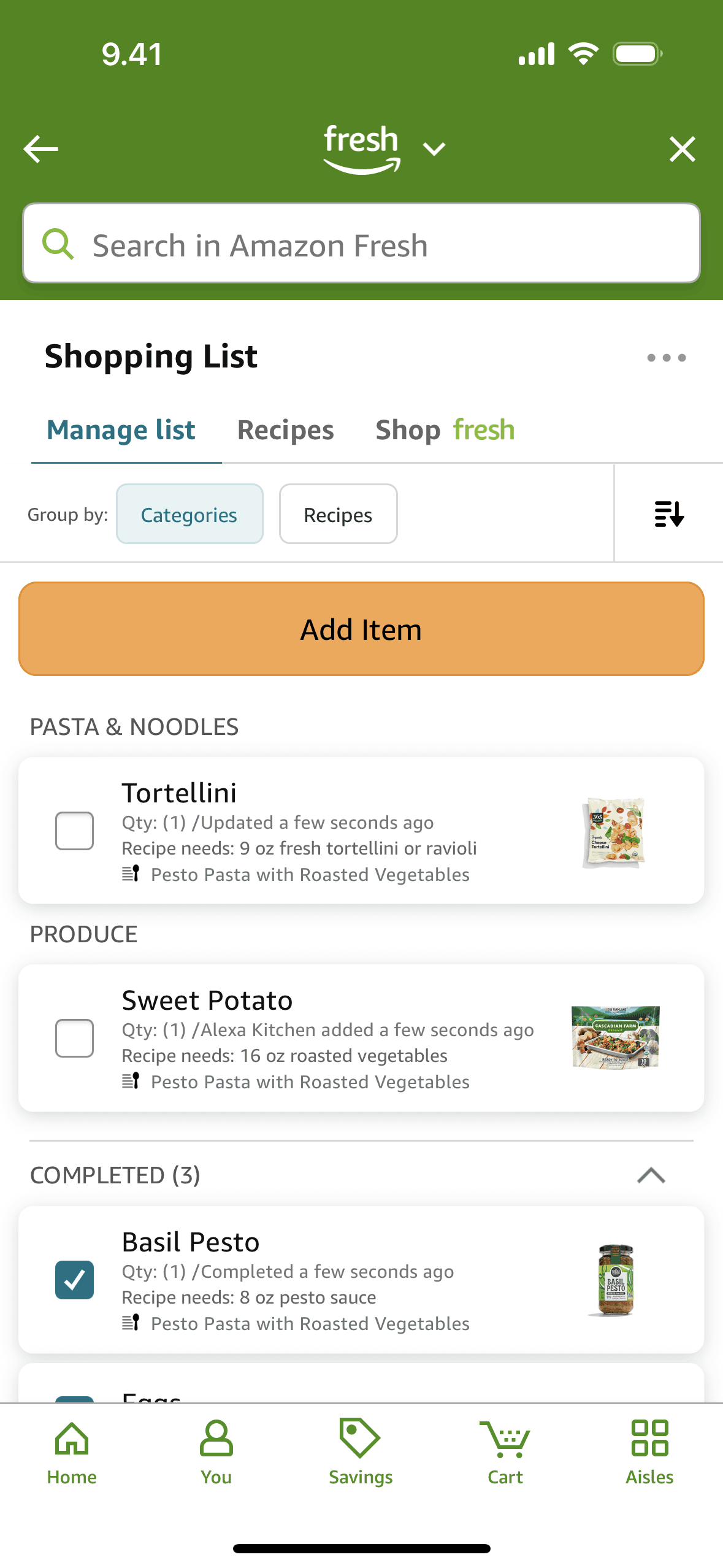Screen dimensions: 723x1568
Task: Group by Recipes button
Action: [x=338, y=514]
